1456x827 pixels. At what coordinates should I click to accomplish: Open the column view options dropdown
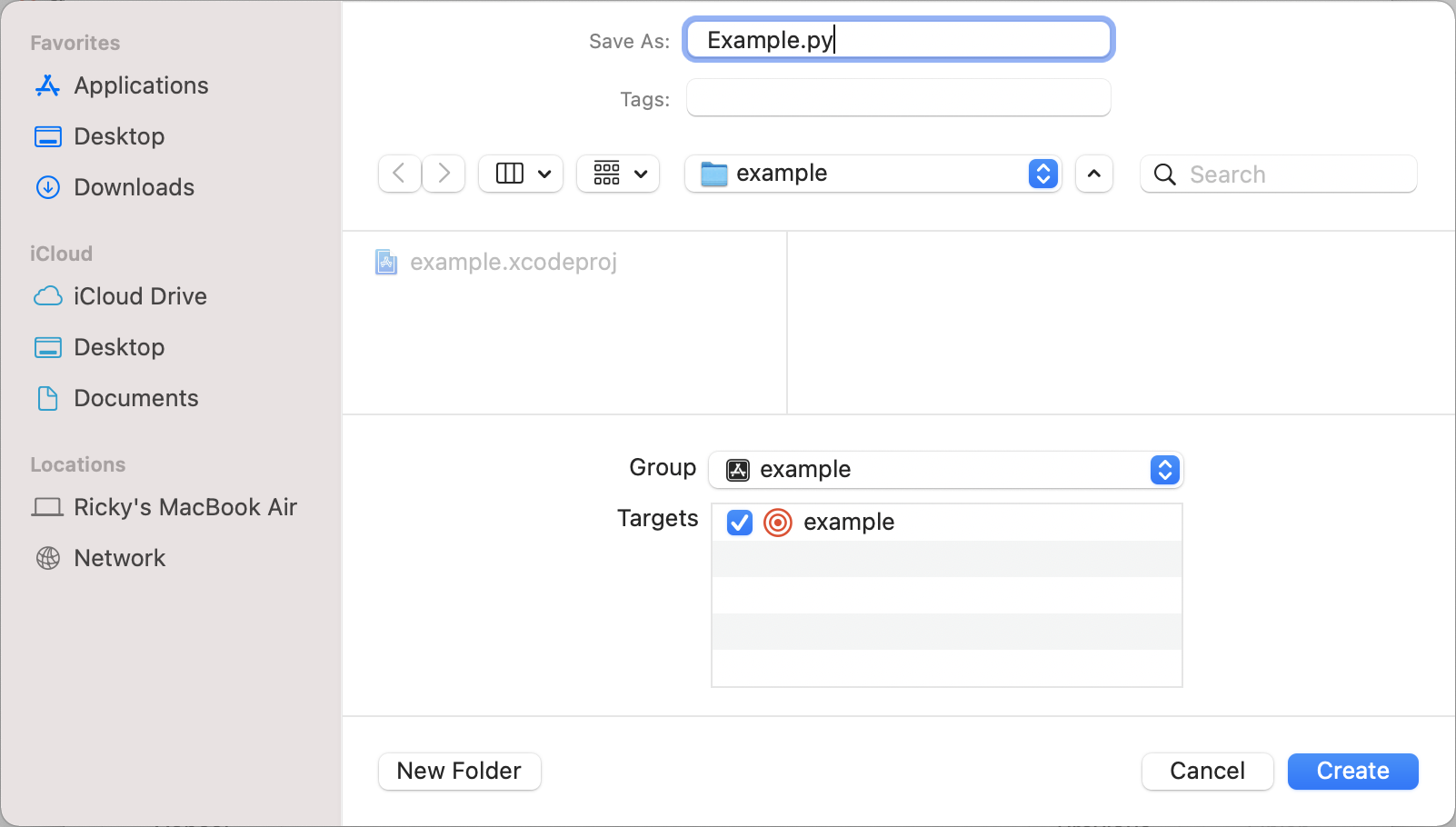[x=521, y=173]
